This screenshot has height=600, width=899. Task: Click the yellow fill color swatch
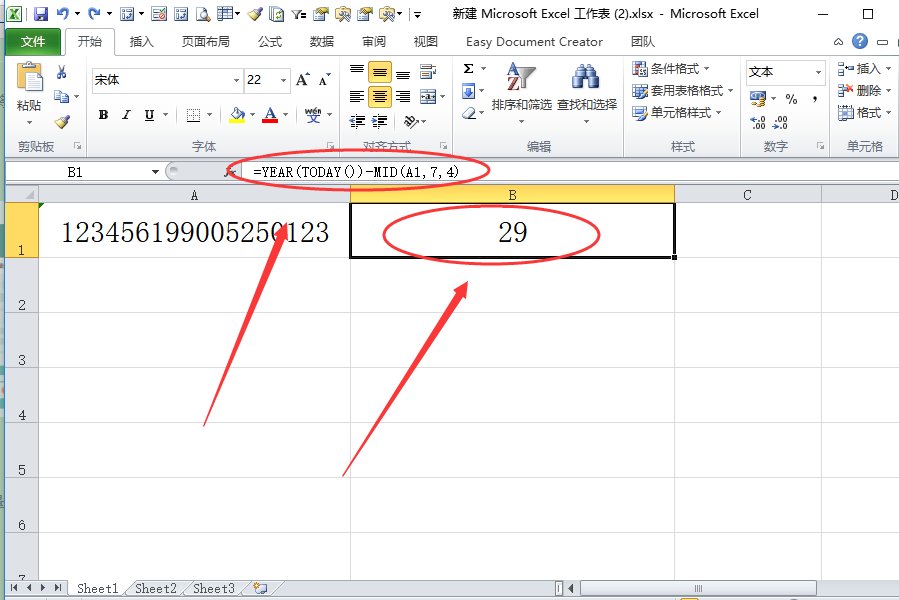236,115
